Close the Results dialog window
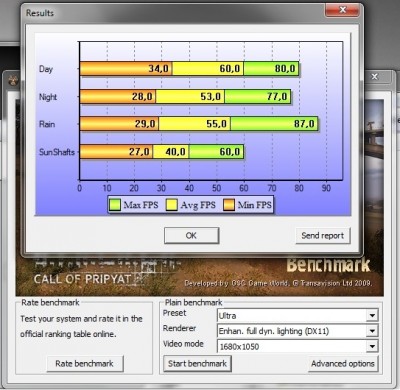 click(342, 10)
